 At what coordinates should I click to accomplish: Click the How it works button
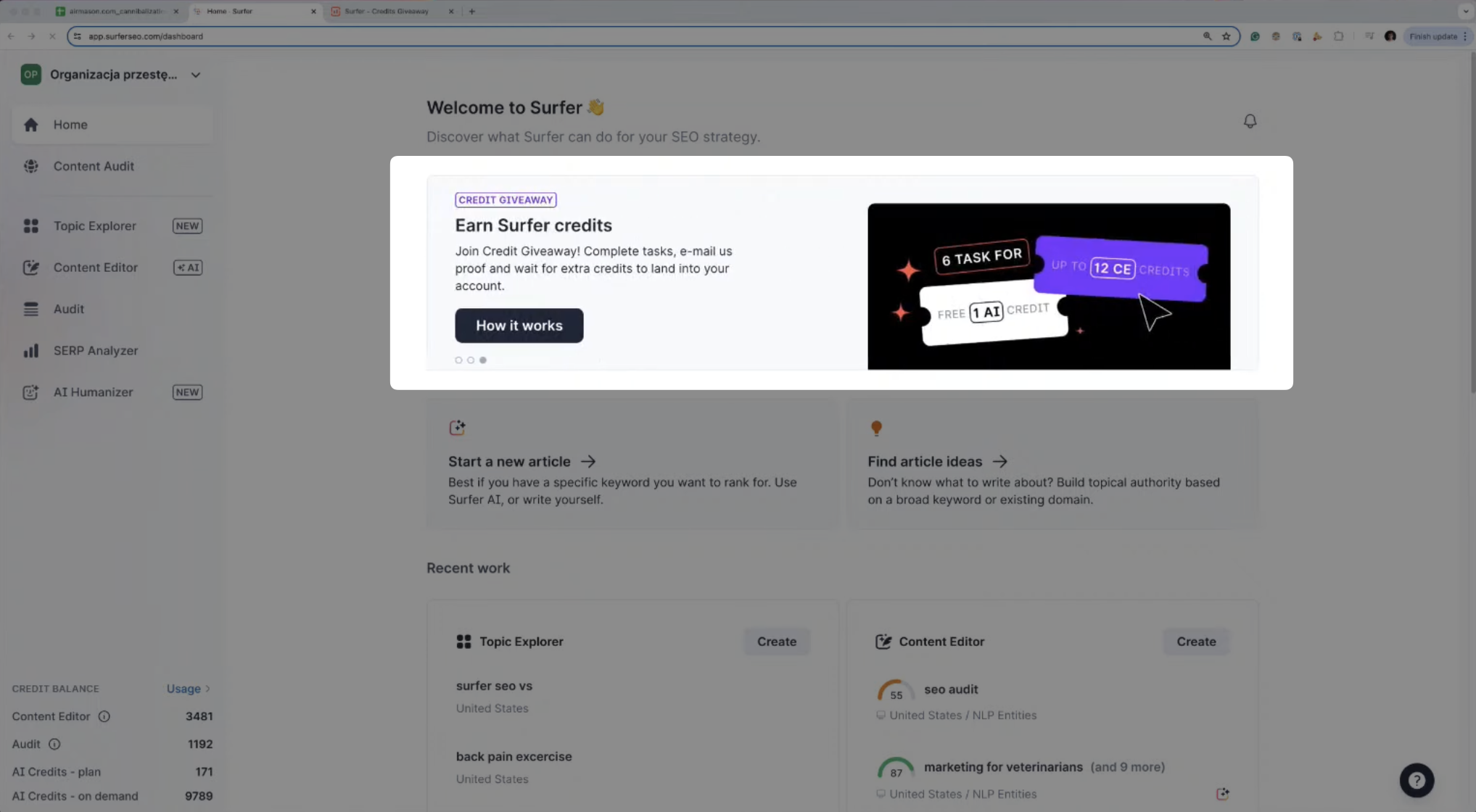pyautogui.click(x=519, y=326)
